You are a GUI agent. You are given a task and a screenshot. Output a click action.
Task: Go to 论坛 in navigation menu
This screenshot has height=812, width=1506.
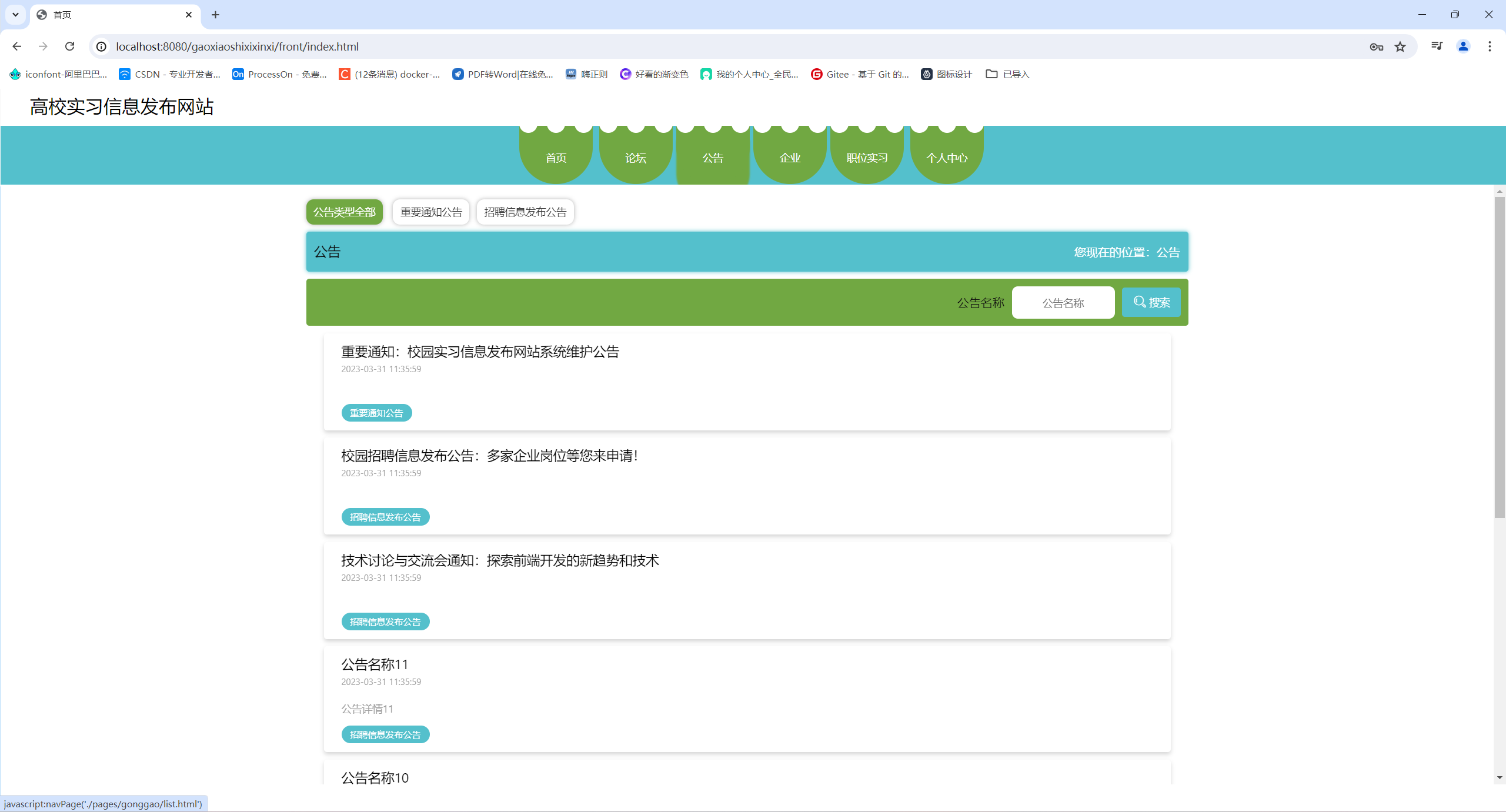pos(635,158)
